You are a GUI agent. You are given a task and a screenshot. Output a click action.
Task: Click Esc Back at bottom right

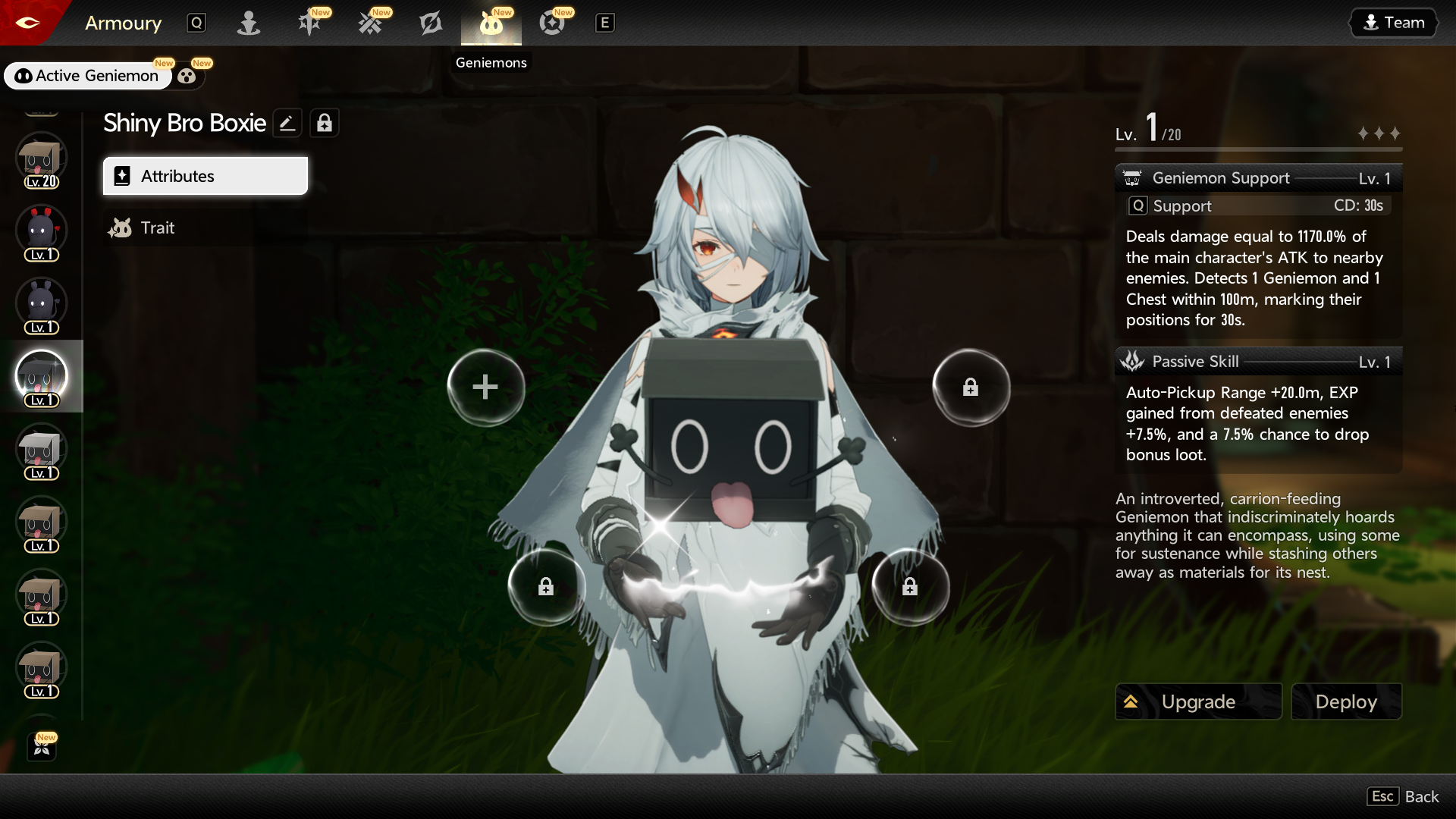tap(1403, 796)
